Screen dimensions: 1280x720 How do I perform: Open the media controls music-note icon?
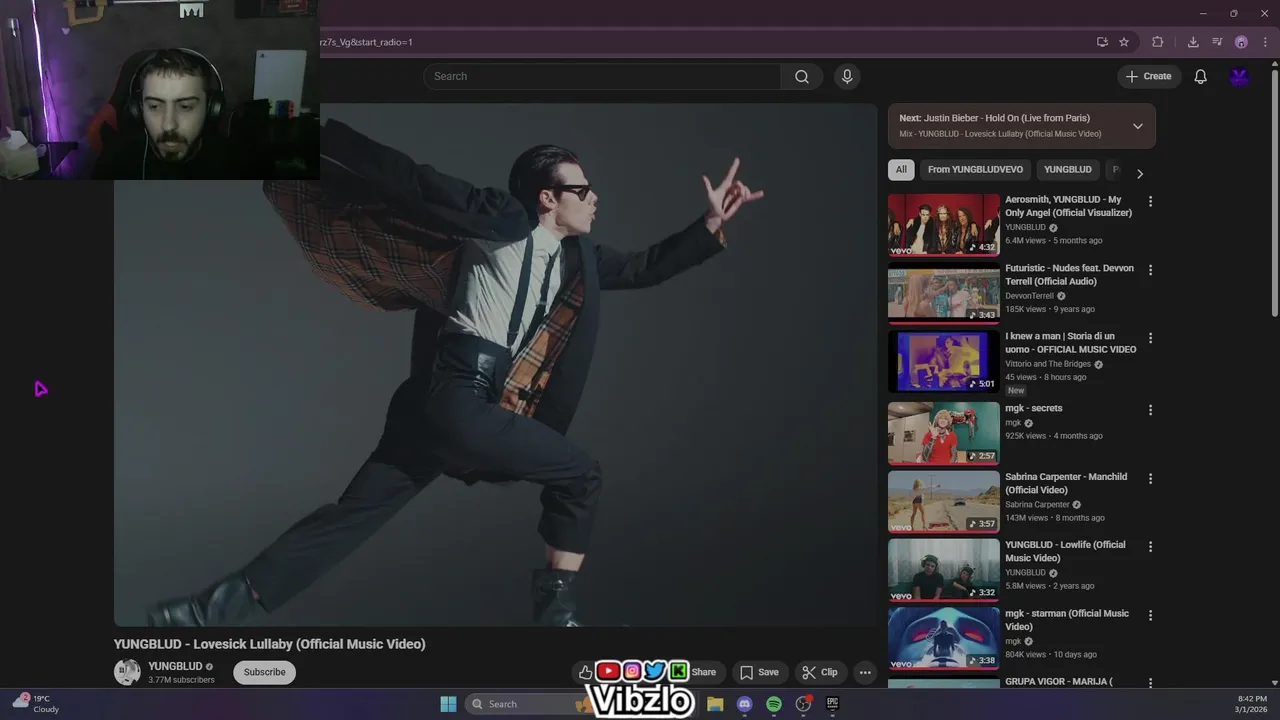coord(1217,42)
